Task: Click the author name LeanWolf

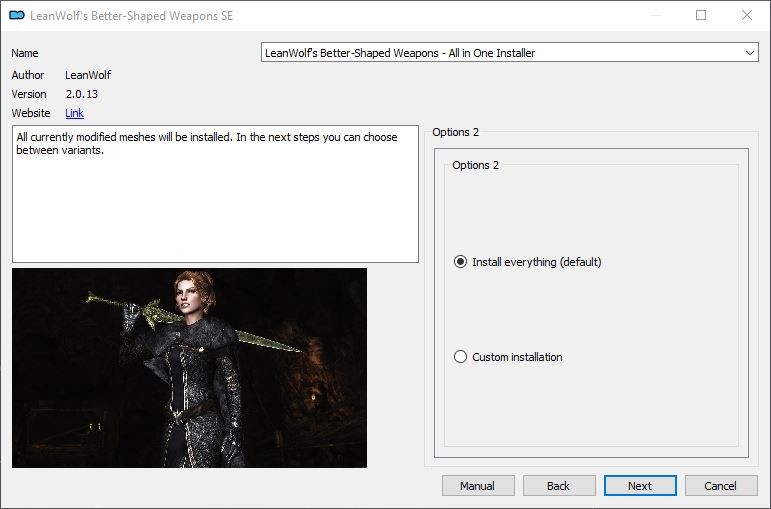Action: point(88,75)
